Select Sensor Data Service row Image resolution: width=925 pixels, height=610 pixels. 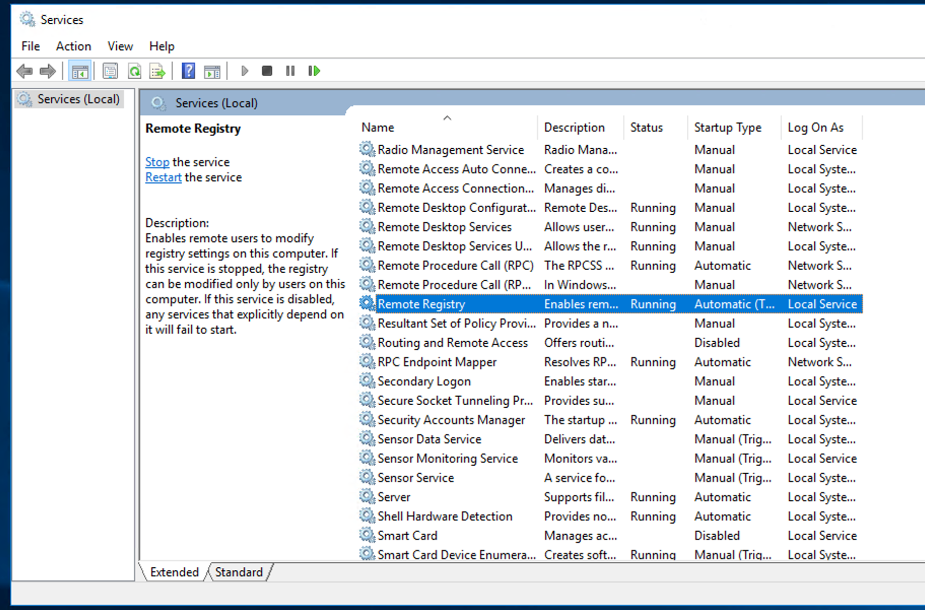(610, 439)
